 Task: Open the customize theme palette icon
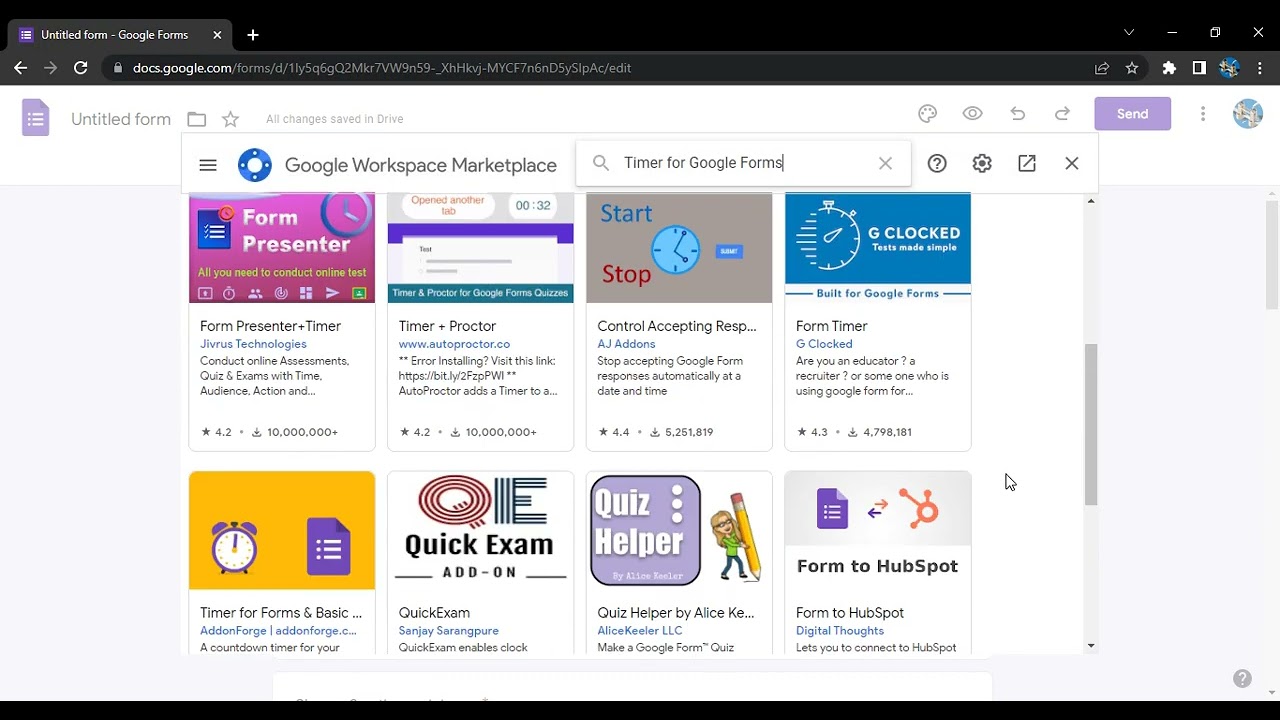point(927,114)
